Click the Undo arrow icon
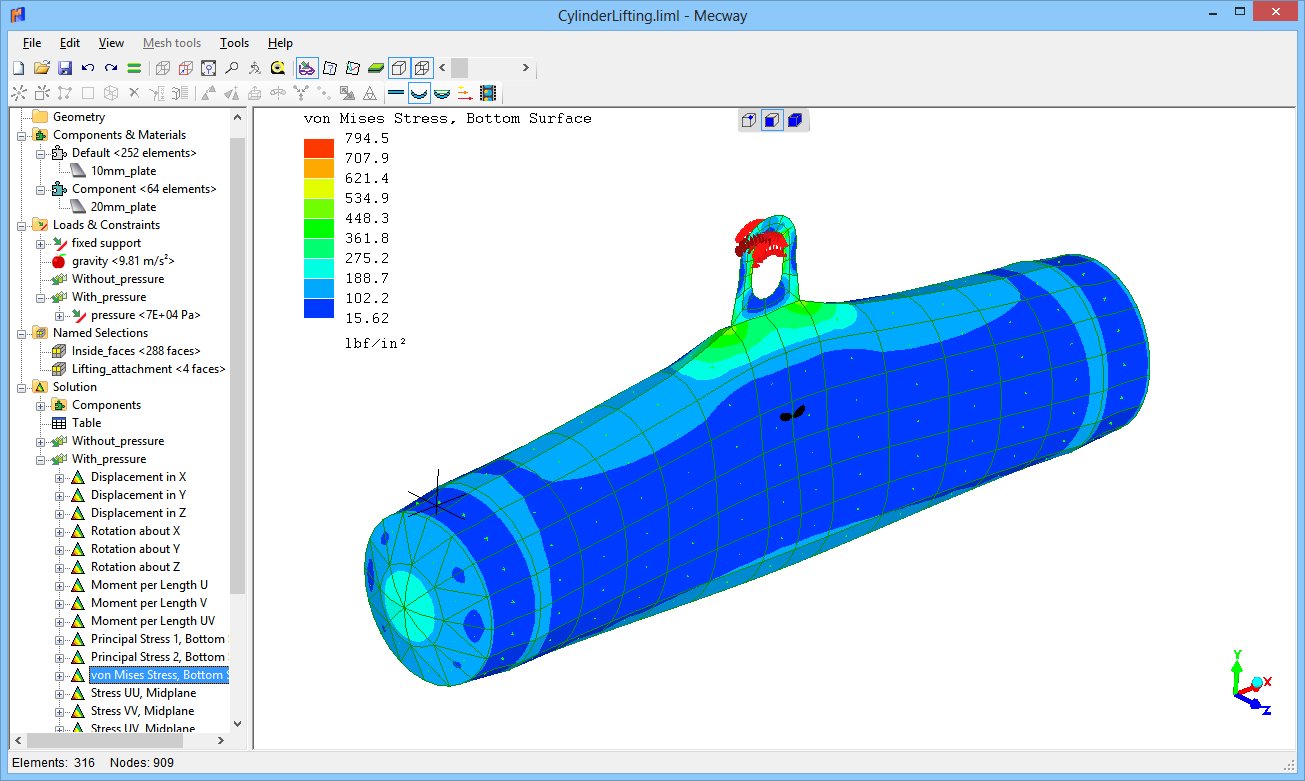The width and height of the screenshot is (1305, 781). coord(87,68)
